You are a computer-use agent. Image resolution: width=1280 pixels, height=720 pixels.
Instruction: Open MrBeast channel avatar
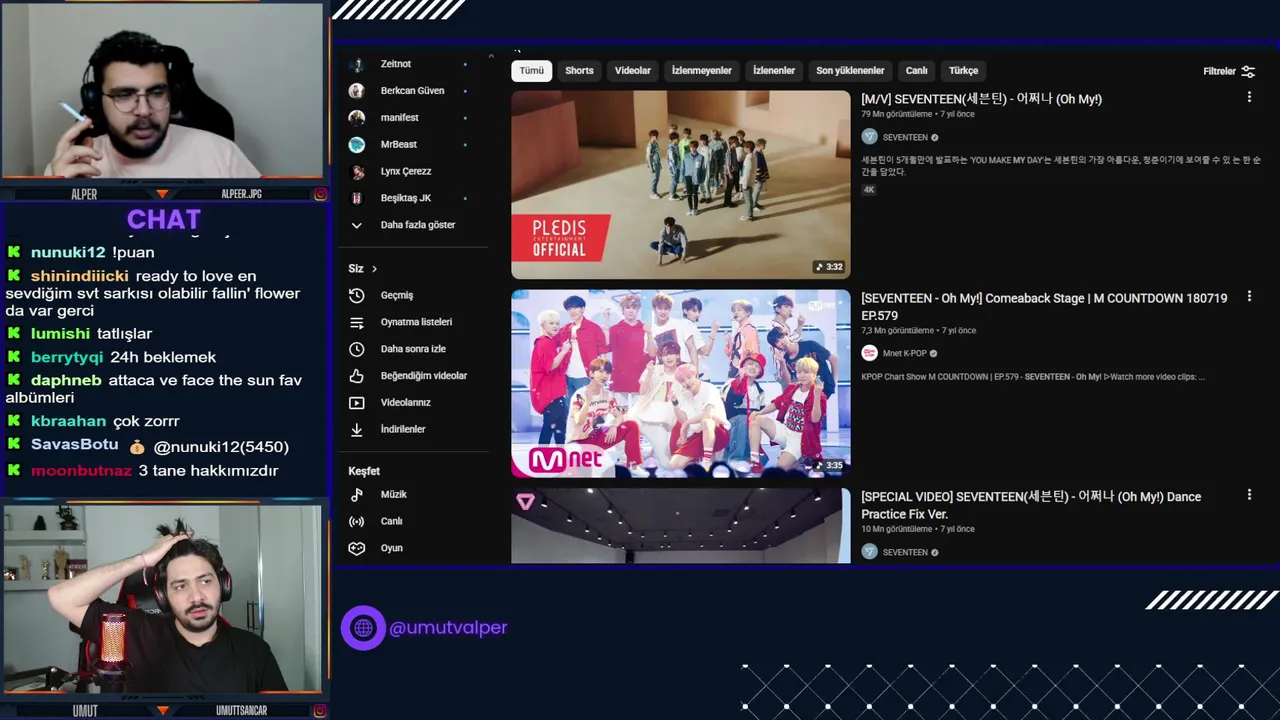[x=356, y=145]
